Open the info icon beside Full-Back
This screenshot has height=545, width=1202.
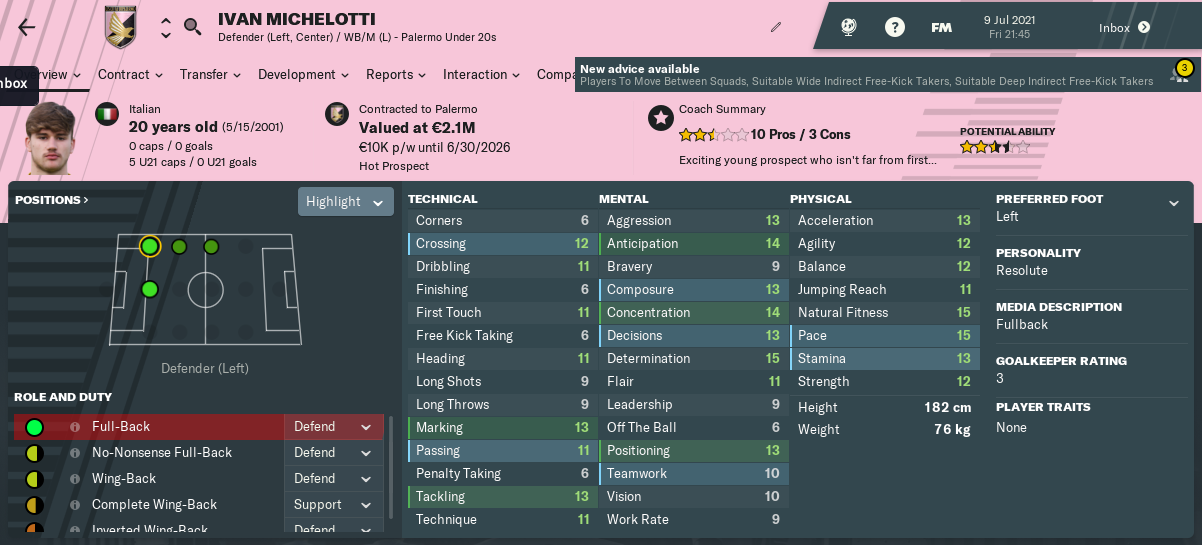point(75,427)
